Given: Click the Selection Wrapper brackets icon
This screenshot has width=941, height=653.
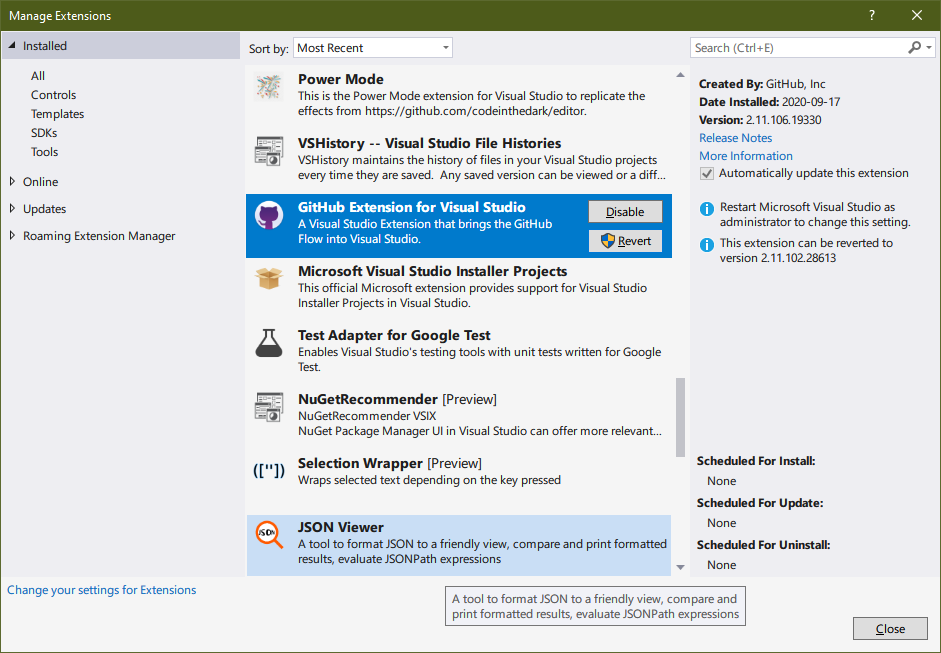Looking at the screenshot, I should click(268, 471).
